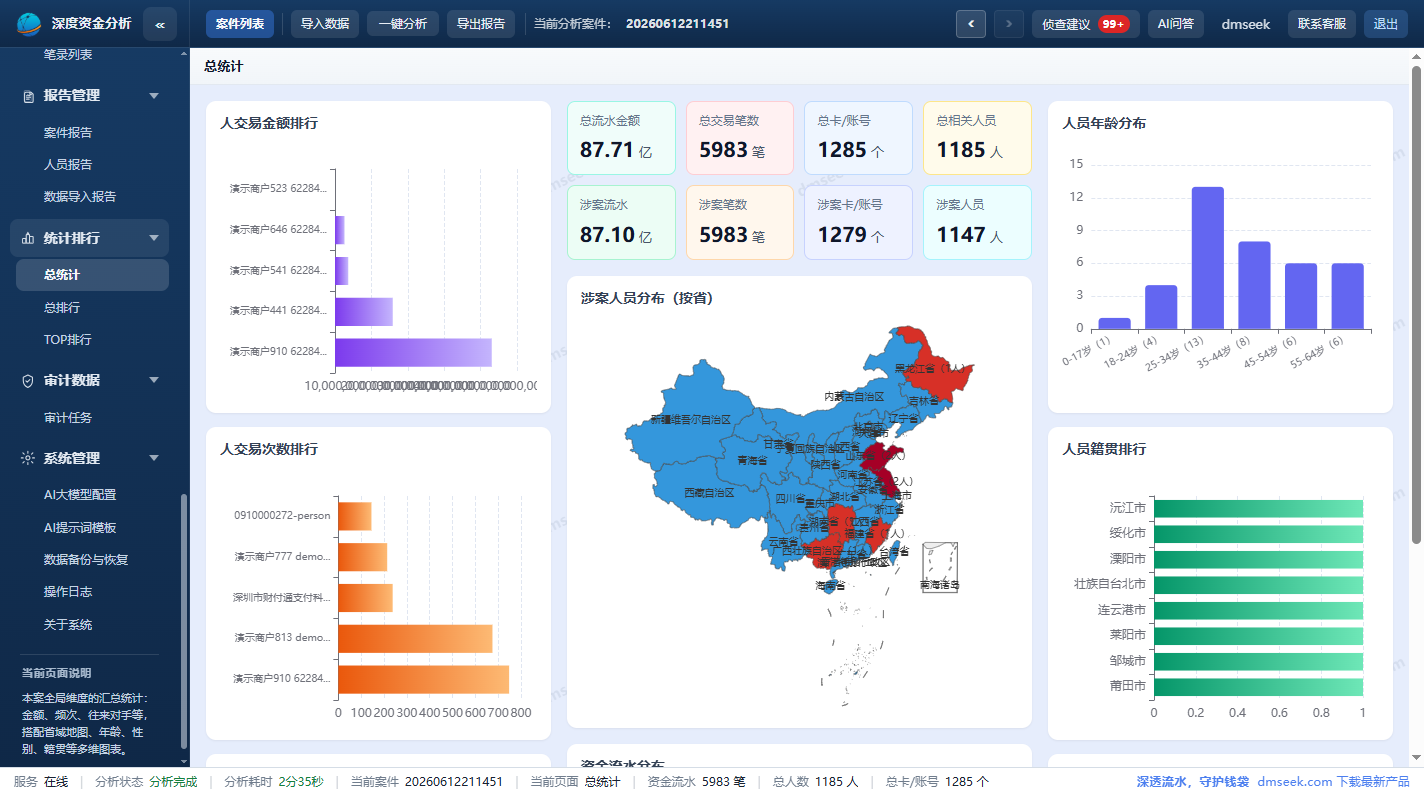Collapse the 统计排行 section arrow

tap(154, 238)
